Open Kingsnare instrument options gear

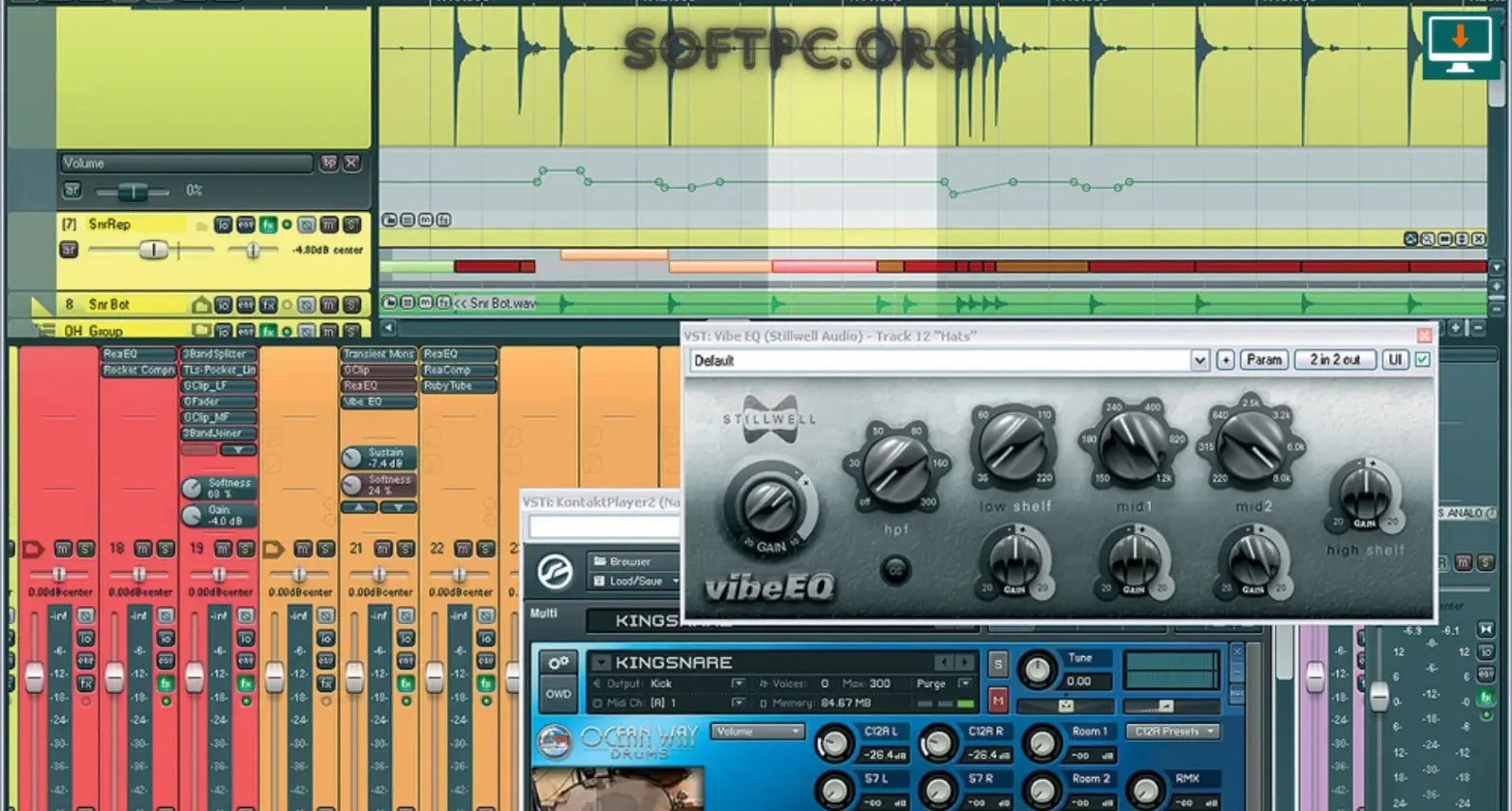tap(558, 663)
